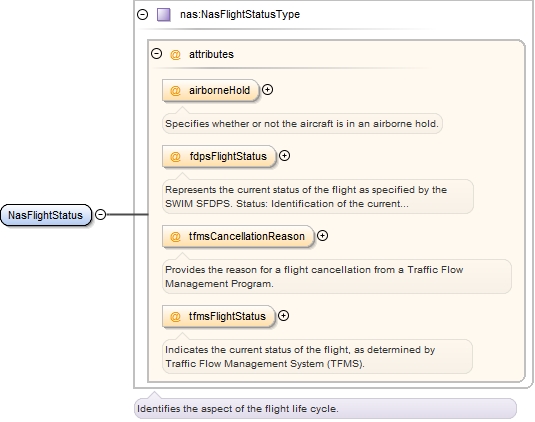Collapse the attributes group
This screenshot has height=422, width=535.
point(157,54)
